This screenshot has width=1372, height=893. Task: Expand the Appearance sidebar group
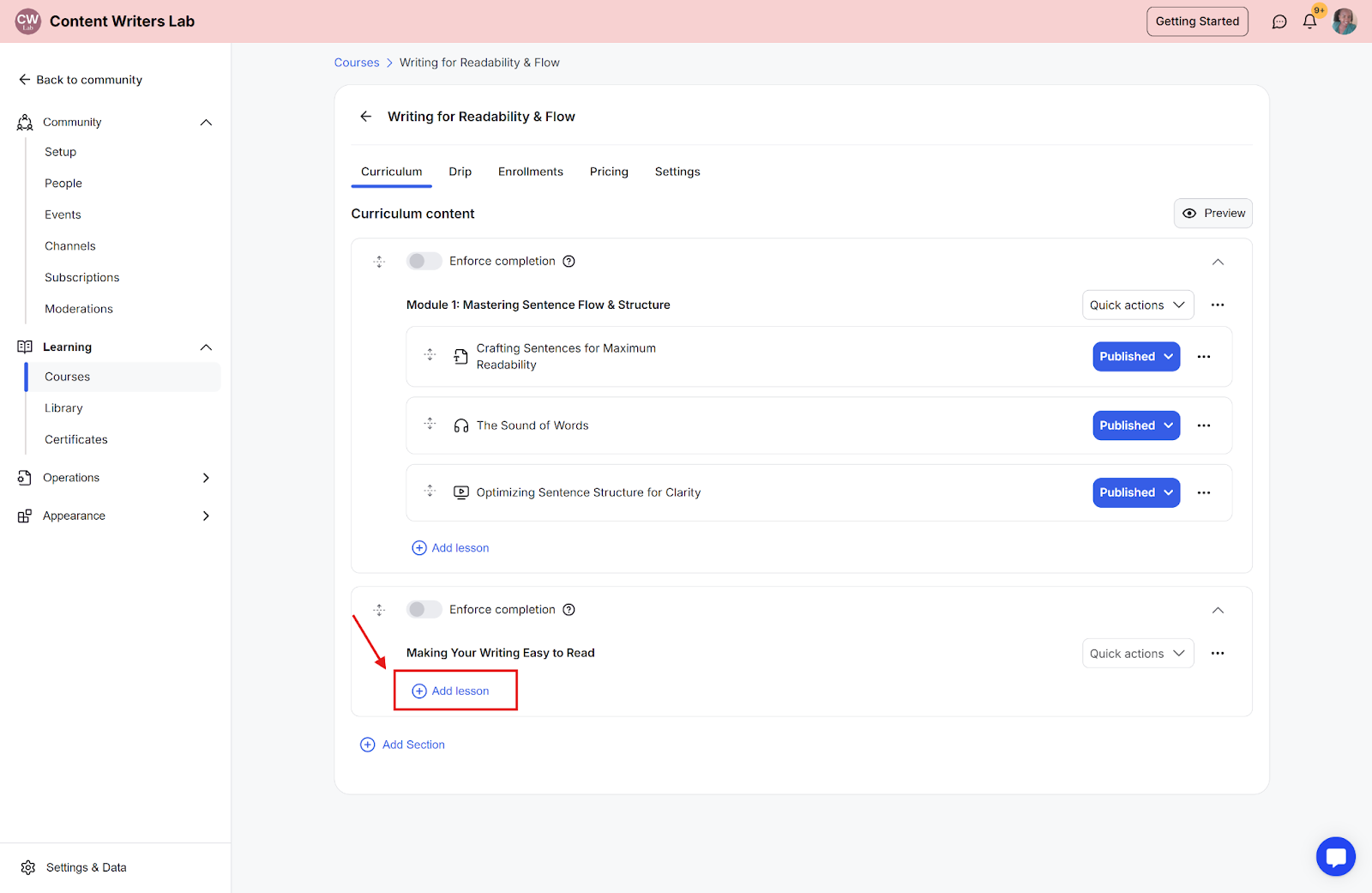pyautogui.click(x=206, y=516)
